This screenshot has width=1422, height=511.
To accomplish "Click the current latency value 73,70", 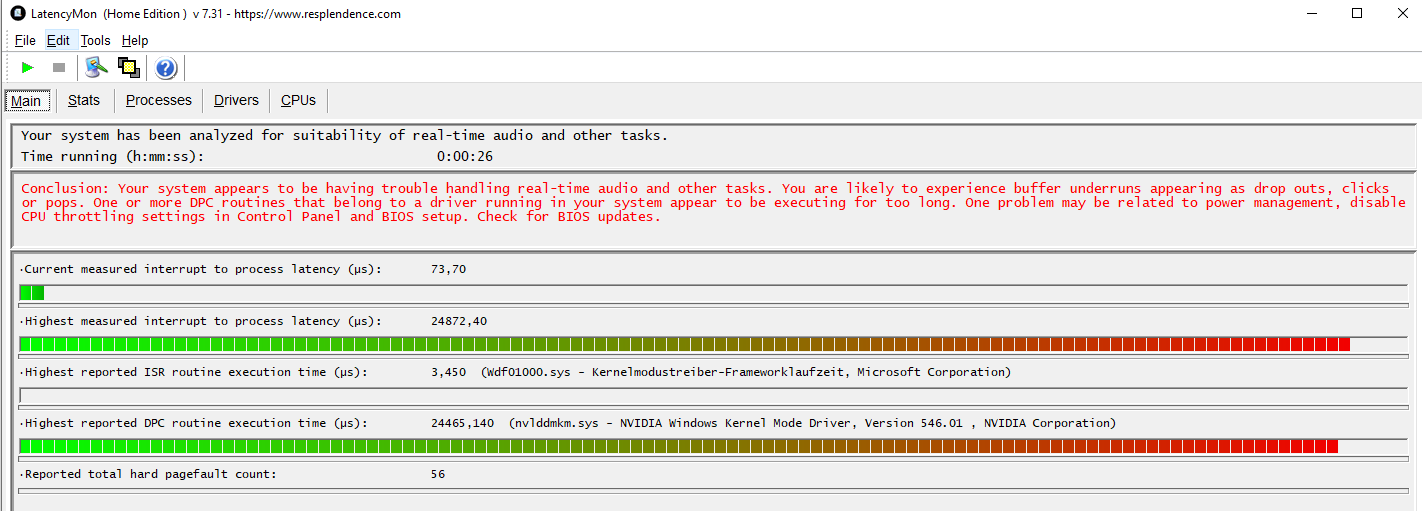I will [x=448, y=269].
